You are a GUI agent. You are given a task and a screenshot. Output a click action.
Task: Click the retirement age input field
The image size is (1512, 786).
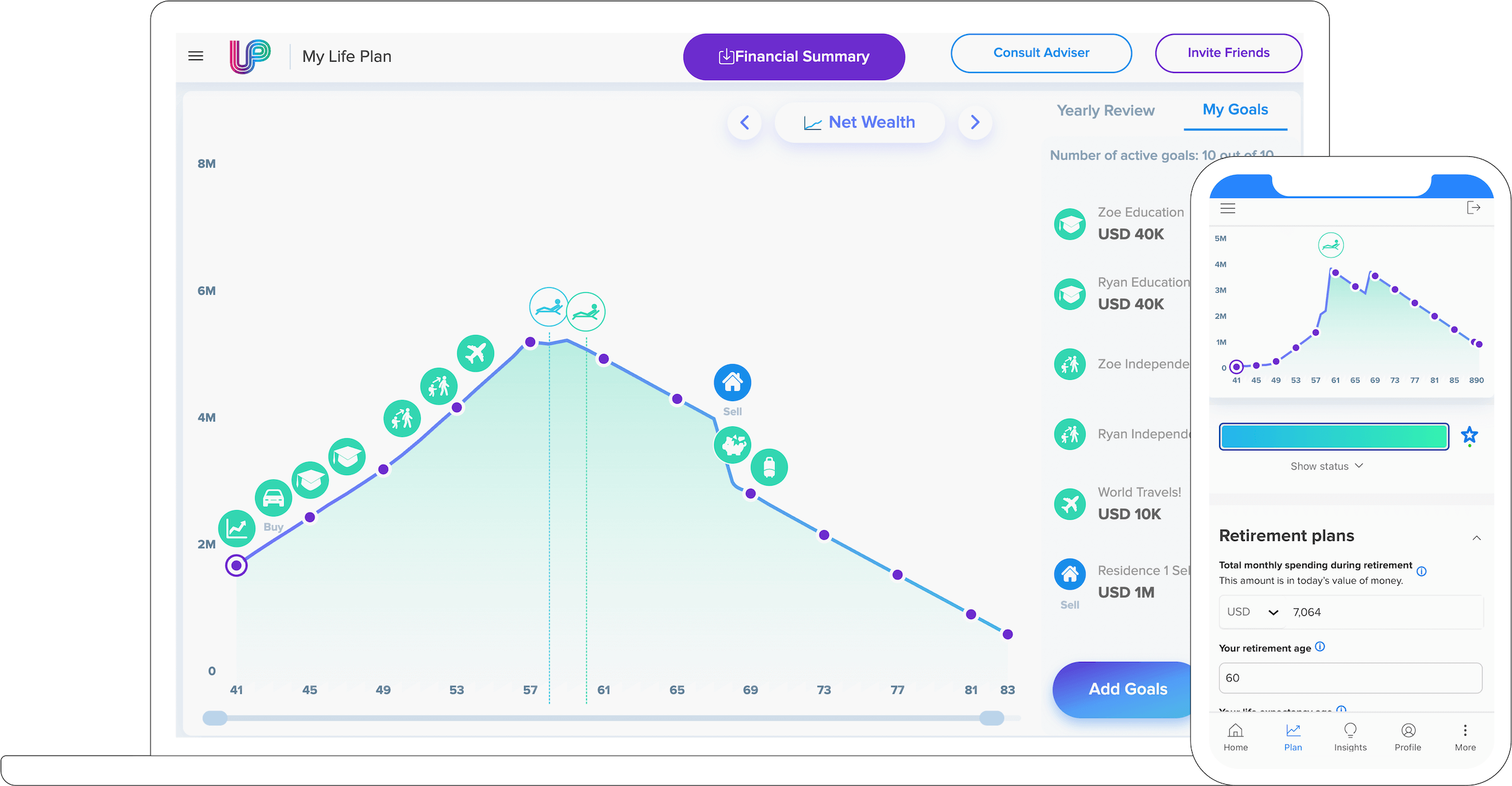point(1350,678)
